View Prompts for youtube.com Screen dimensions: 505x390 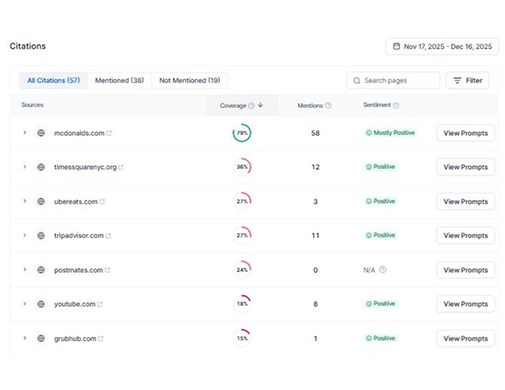click(465, 304)
